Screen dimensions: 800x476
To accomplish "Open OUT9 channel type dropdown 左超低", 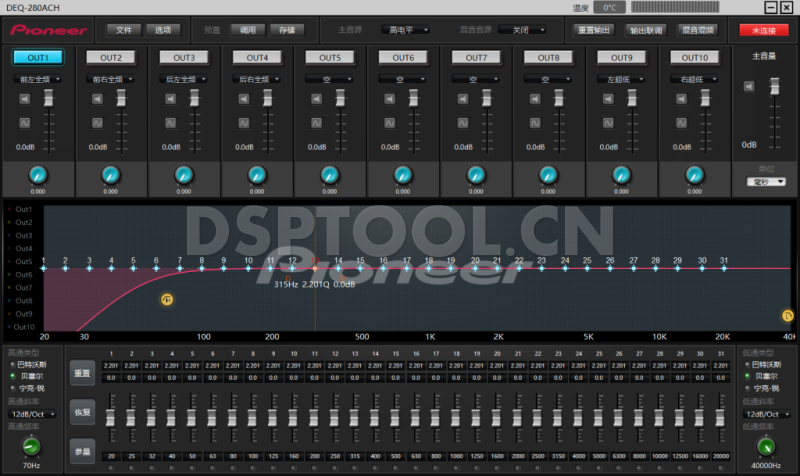I will tap(621, 79).
